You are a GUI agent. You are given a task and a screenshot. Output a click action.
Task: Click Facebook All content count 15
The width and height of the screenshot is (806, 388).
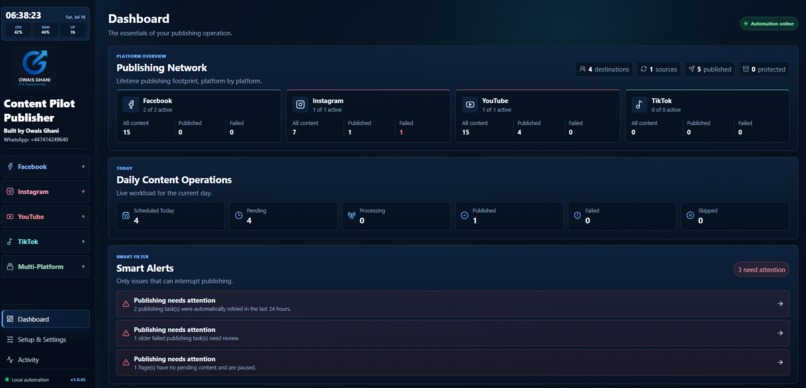point(126,132)
